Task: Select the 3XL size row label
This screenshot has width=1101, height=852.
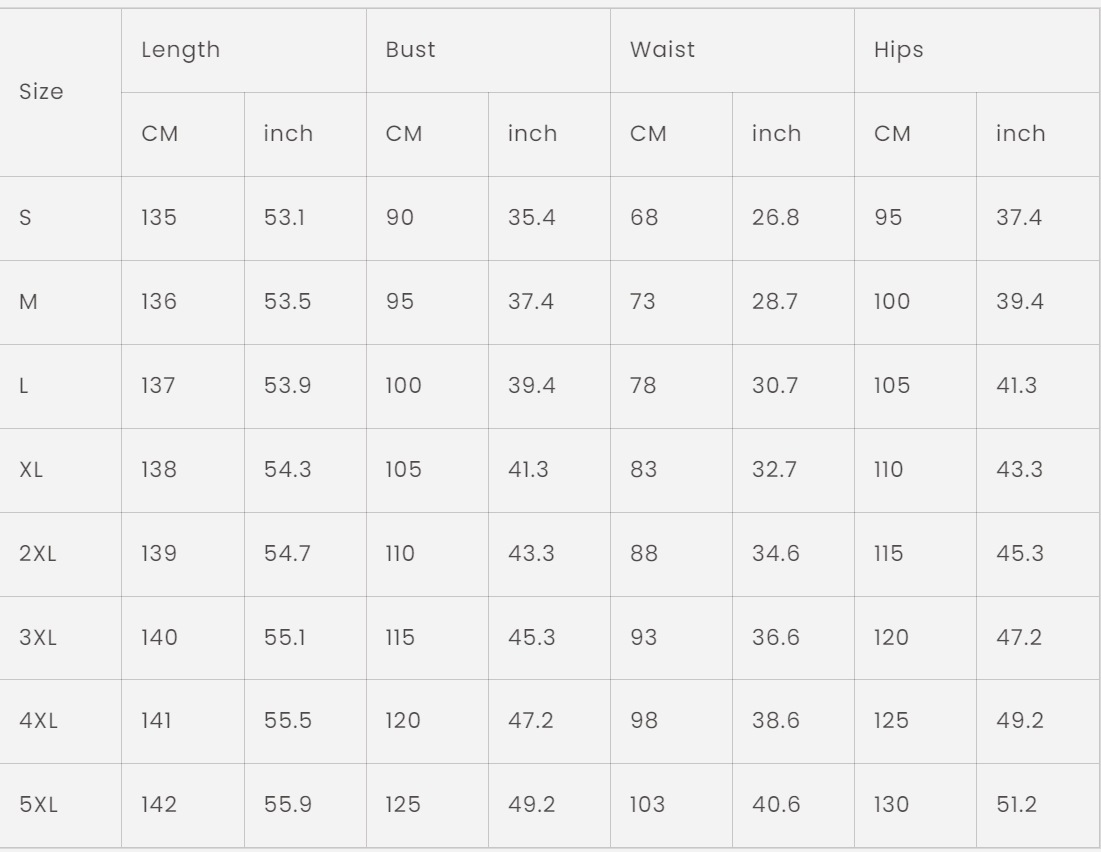Action: tap(37, 638)
